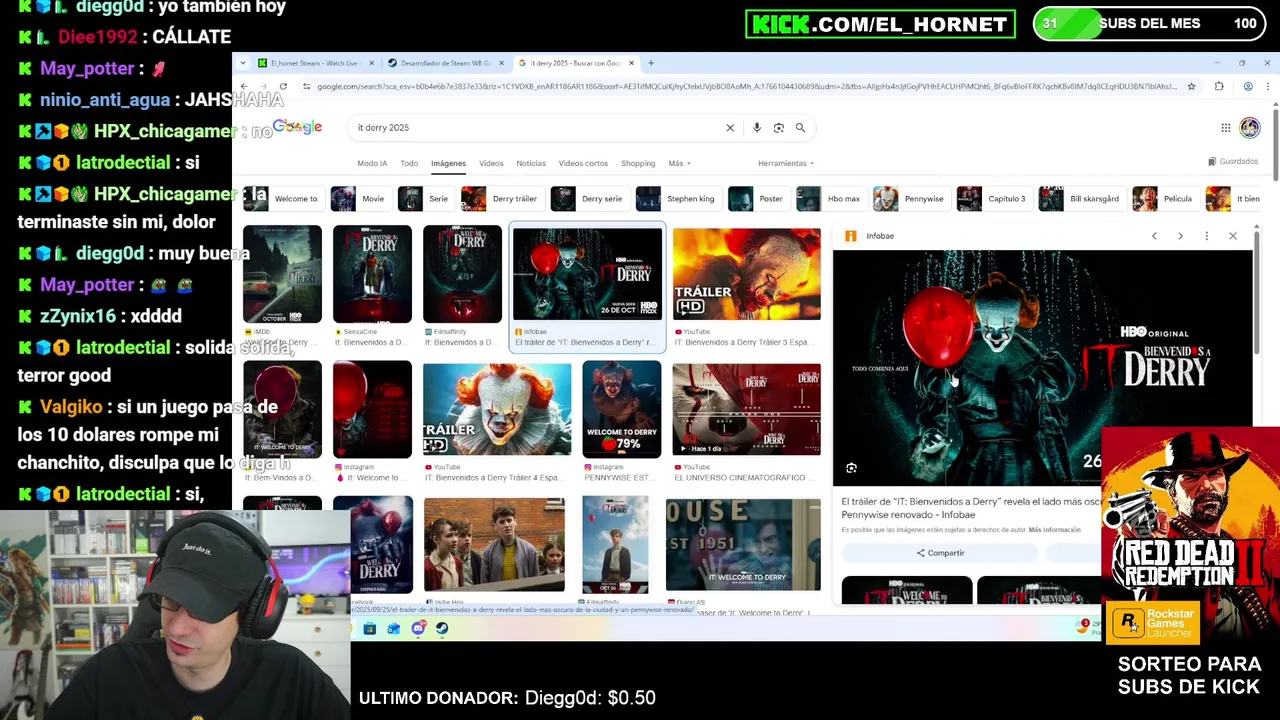This screenshot has height=720, width=1280.
Task: Switch to the Videos cortos tab
Action: click(x=583, y=163)
